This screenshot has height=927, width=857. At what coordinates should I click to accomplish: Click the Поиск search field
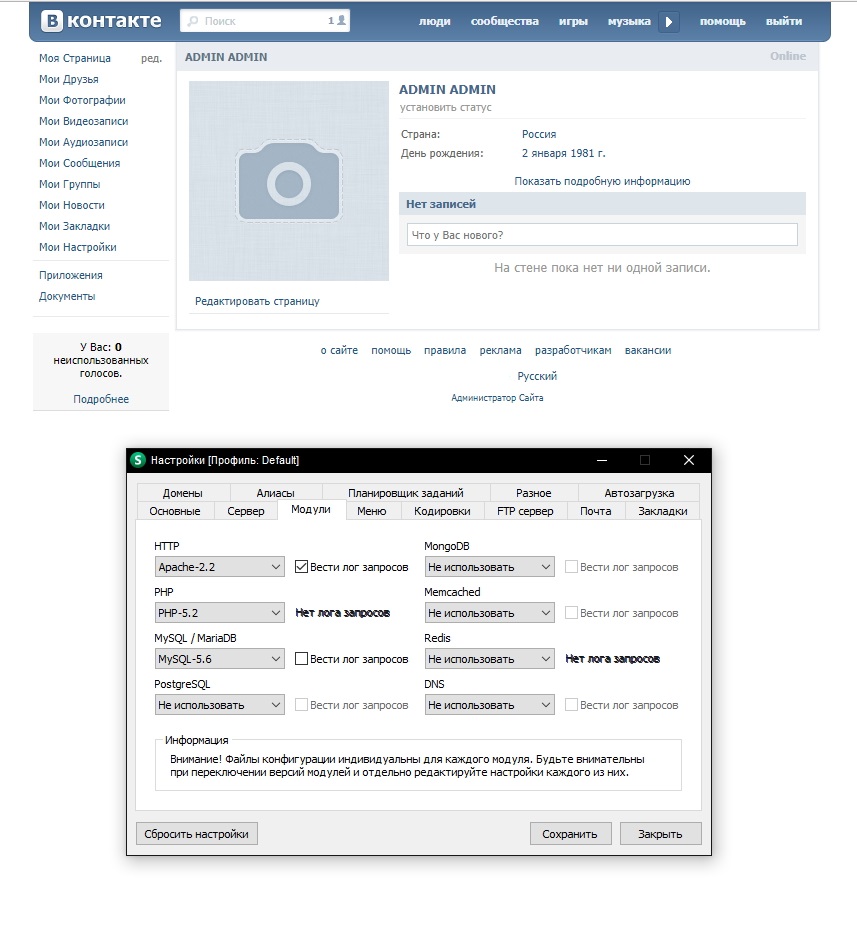coord(265,21)
